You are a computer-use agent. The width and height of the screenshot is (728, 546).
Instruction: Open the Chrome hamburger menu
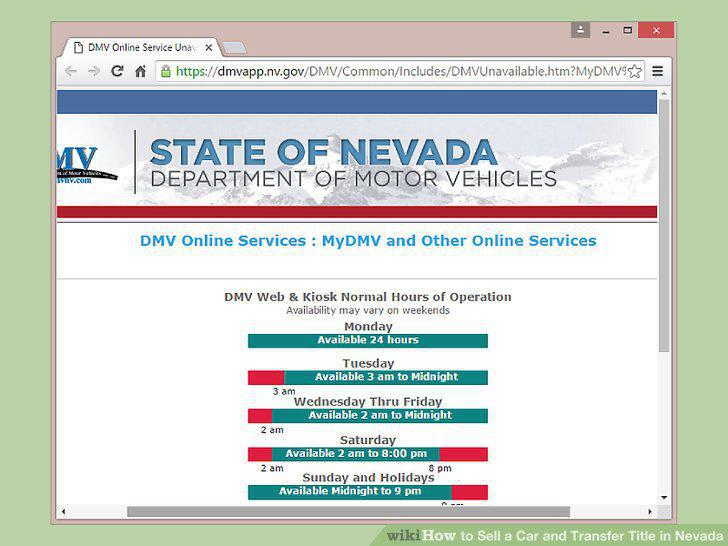[x=657, y=71]
